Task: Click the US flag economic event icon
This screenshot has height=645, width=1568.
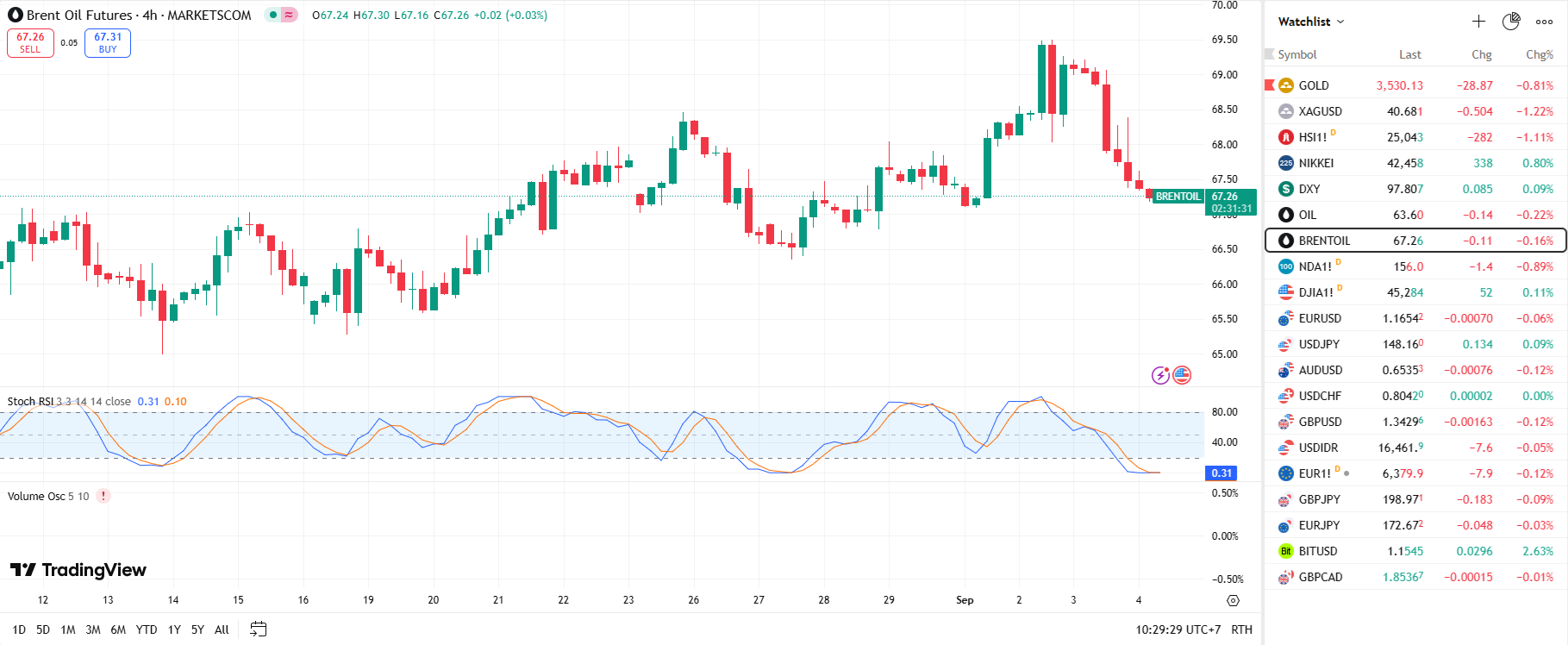Action: tap(1182, 375)
